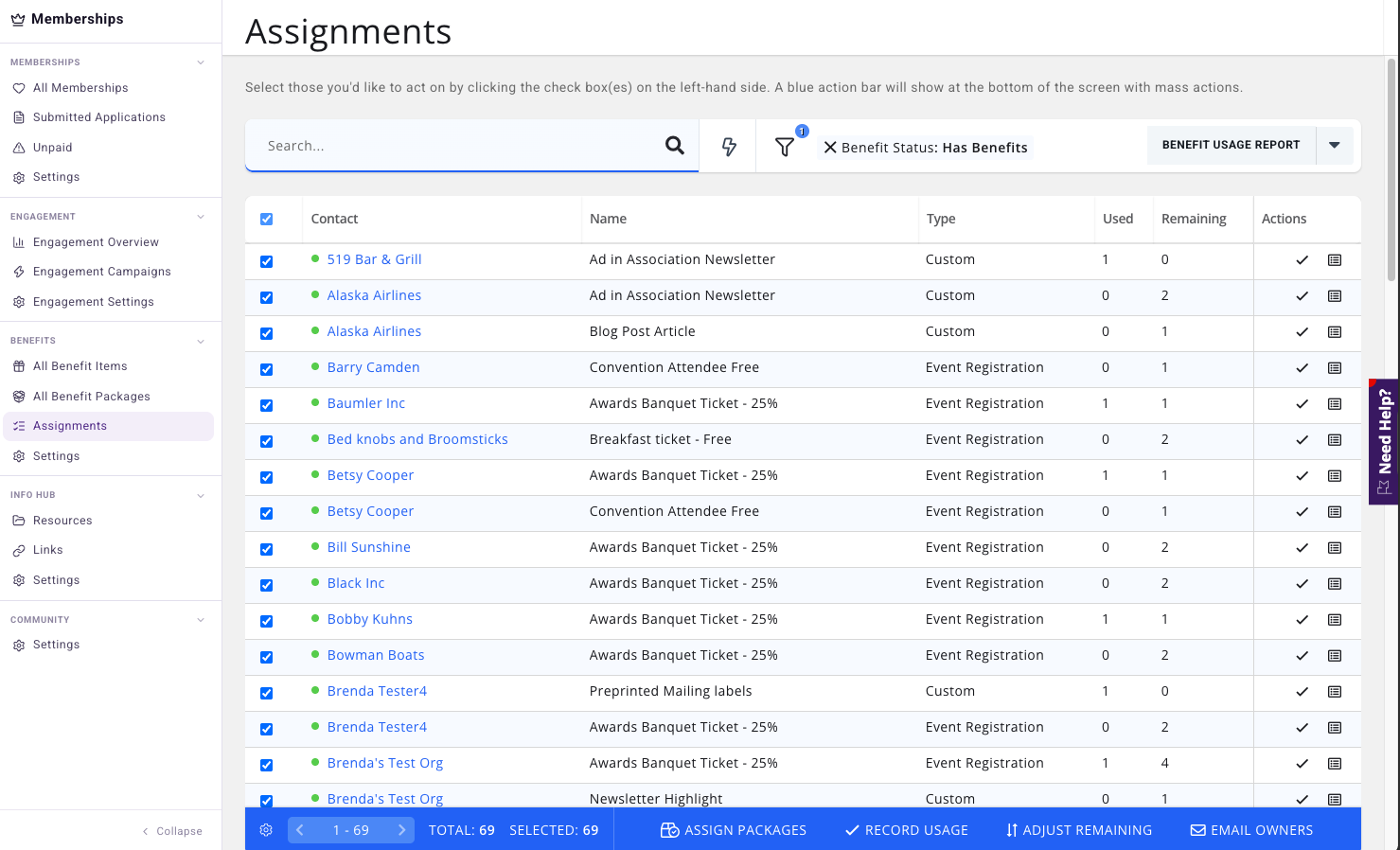Open list icon for Bowman Boats row
The height and width of the screenshot is (850, 1400).
pyautogui.click(x=1335, y=656)
